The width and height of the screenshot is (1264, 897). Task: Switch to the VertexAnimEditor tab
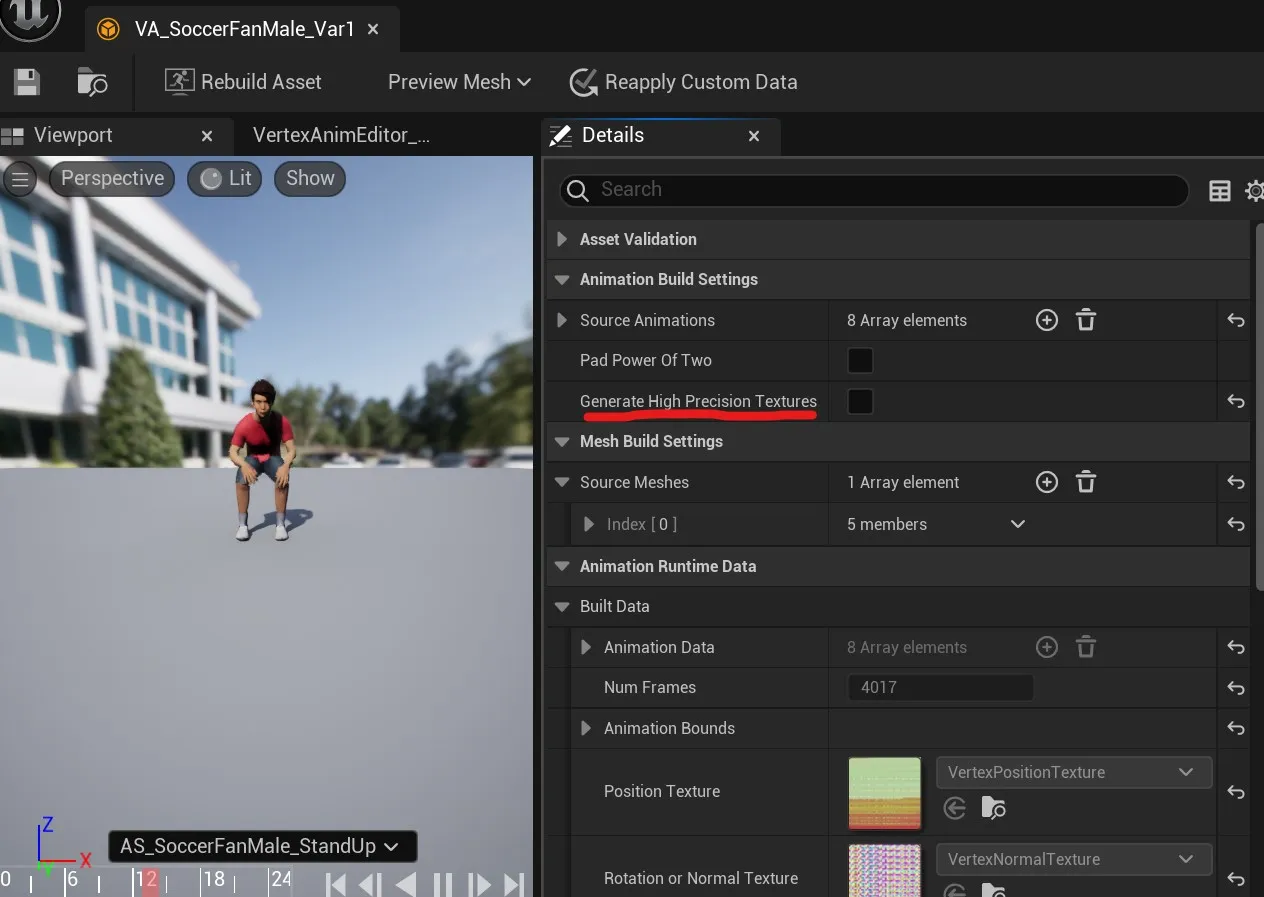click(x=341, y=136)
